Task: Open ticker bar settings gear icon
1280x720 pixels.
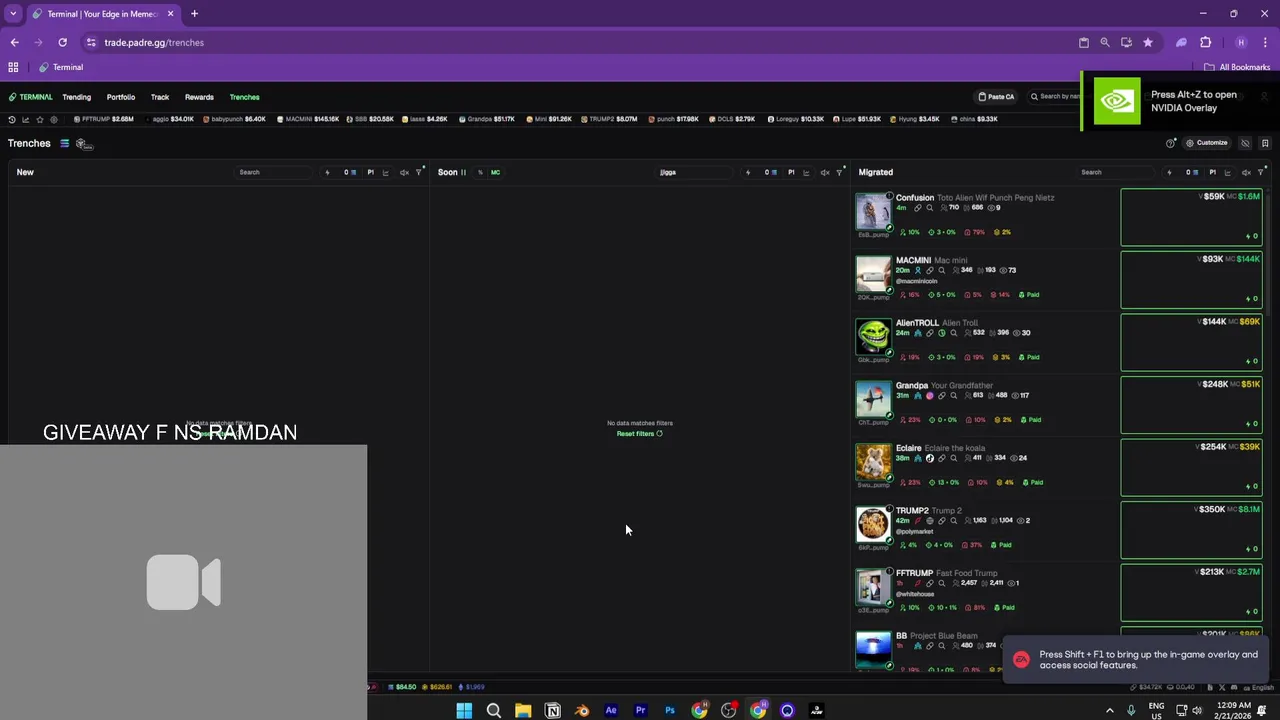Action: (54, 119)
